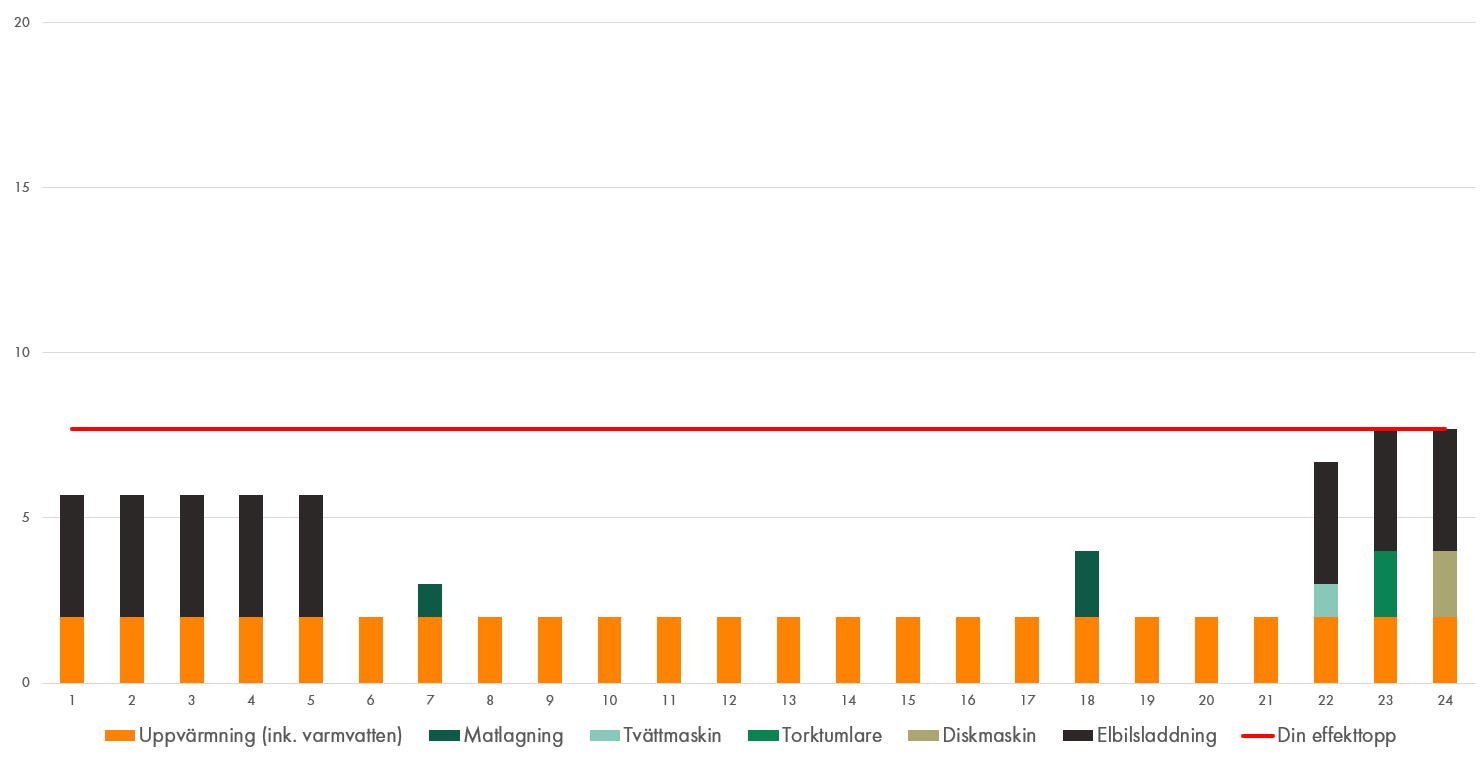The width and height of the screenshot is (1483, 770).
Task: Select the Torktumlare segment in hour 23 bar
Action: tap(1385, 584)
